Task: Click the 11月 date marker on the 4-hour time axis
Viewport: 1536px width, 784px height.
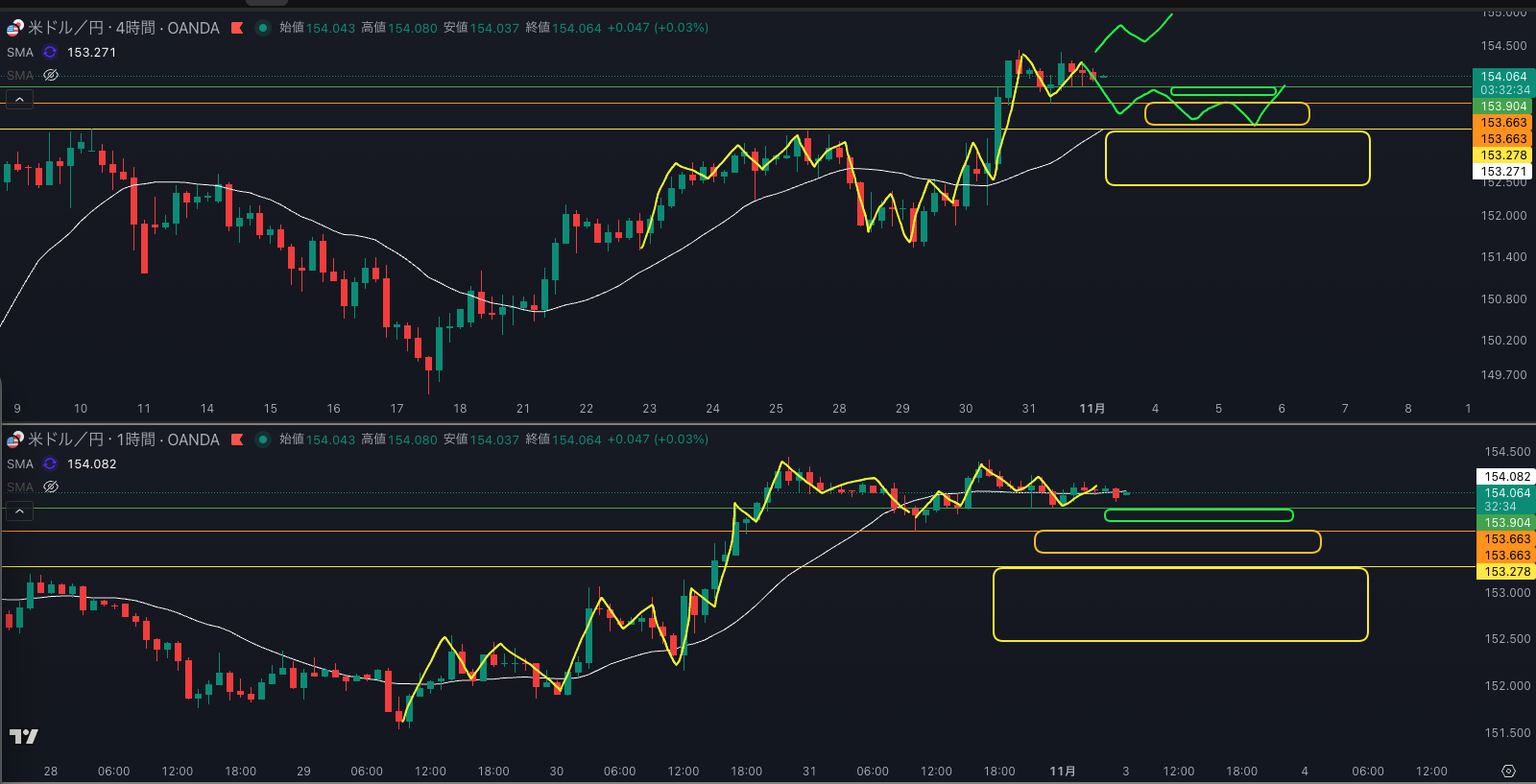Action: [1092, 409]
